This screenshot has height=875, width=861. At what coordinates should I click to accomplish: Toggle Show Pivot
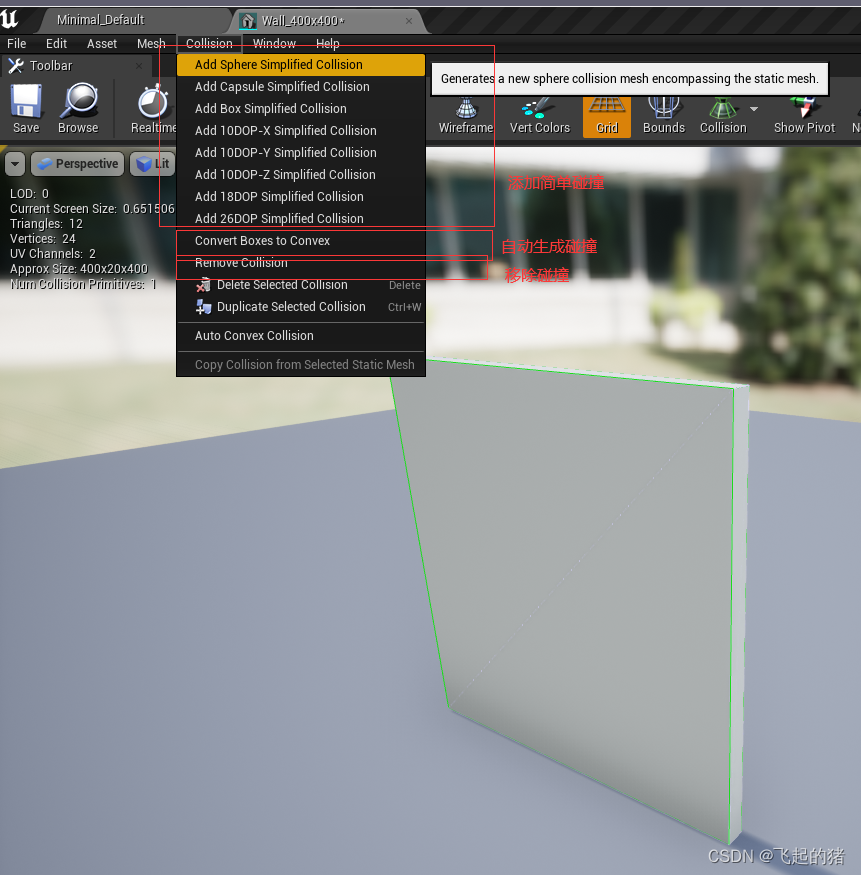click(804, 116)
